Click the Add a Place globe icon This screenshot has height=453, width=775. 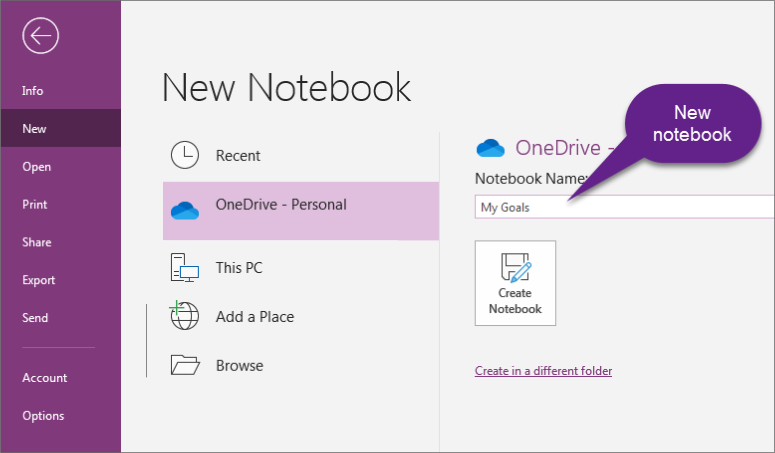184,315
